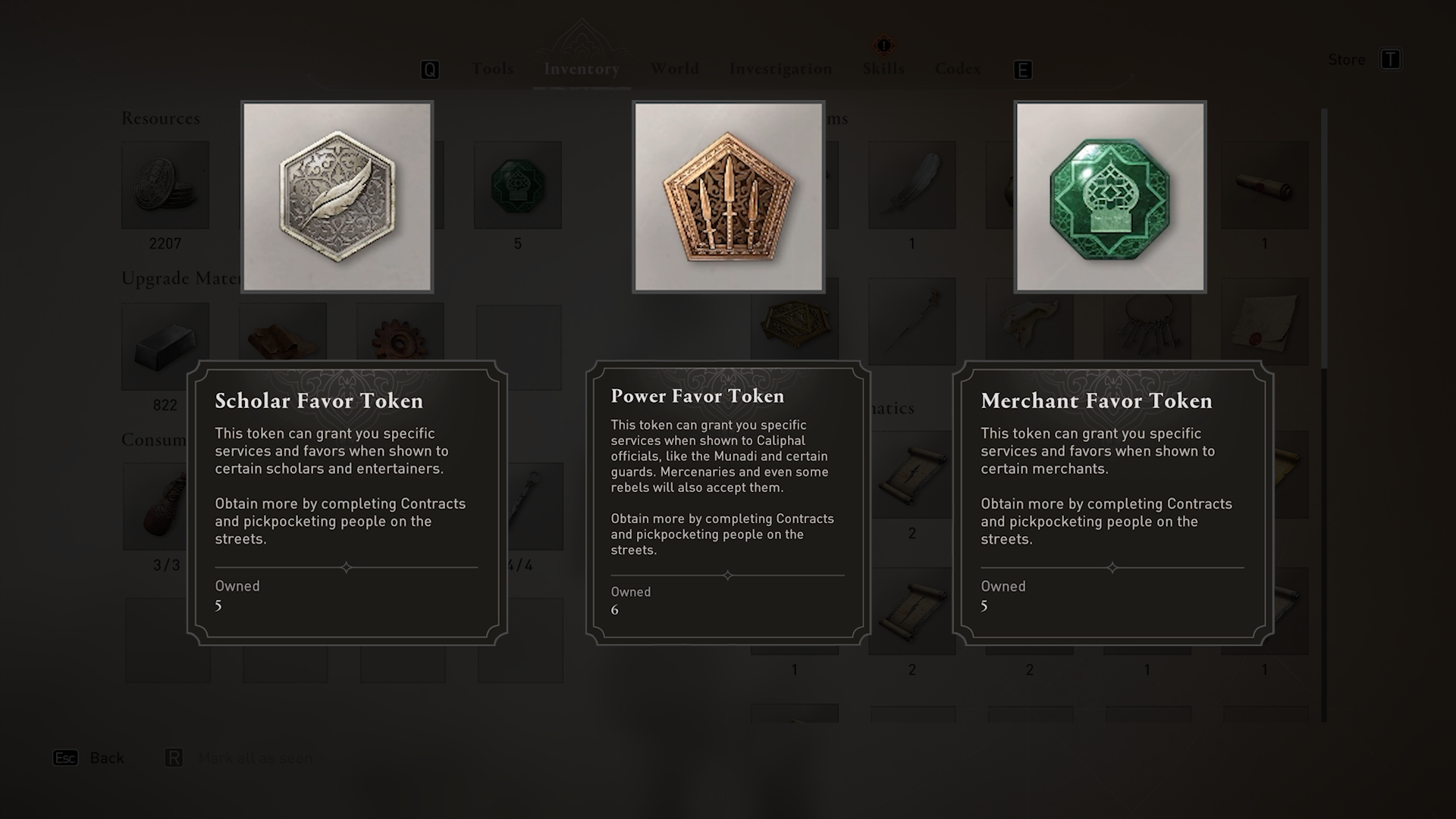Click the large Merchant Favor Token image
Screen dimensions: 1456x819
click(1110, 197)
